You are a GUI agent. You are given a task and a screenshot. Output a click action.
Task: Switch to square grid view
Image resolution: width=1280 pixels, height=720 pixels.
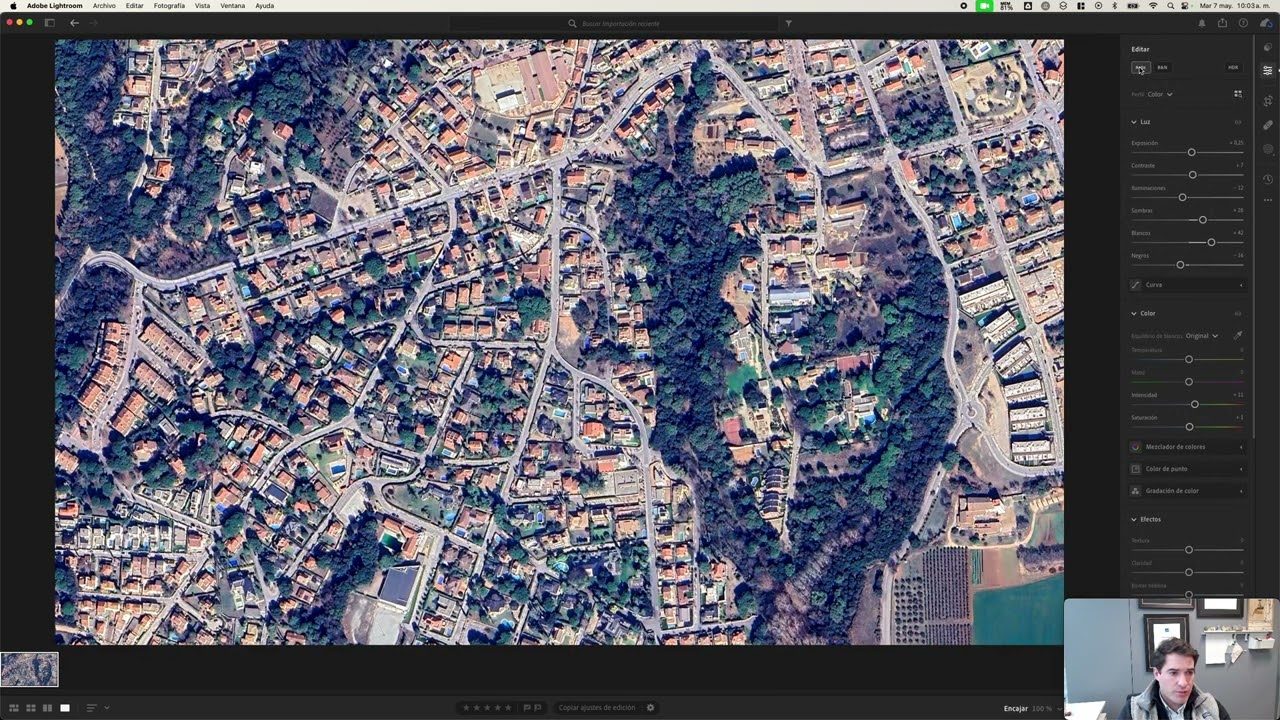(x=31, y=708)
